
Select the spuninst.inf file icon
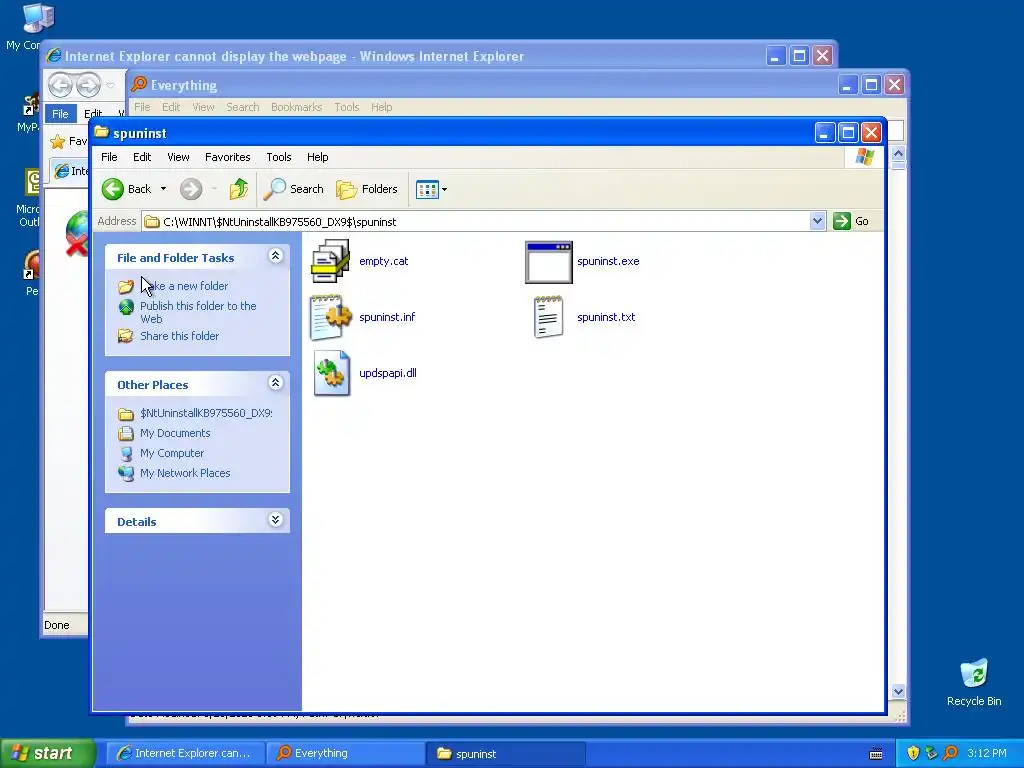(330, 317)
